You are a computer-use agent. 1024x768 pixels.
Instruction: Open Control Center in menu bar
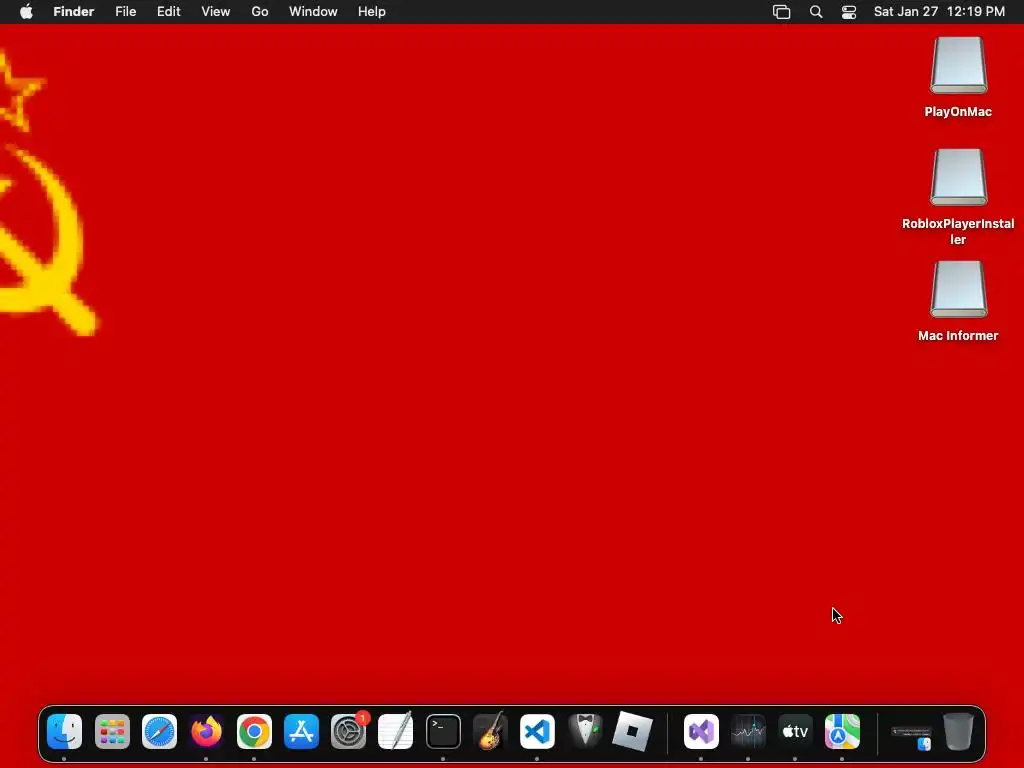coord(849,12)
